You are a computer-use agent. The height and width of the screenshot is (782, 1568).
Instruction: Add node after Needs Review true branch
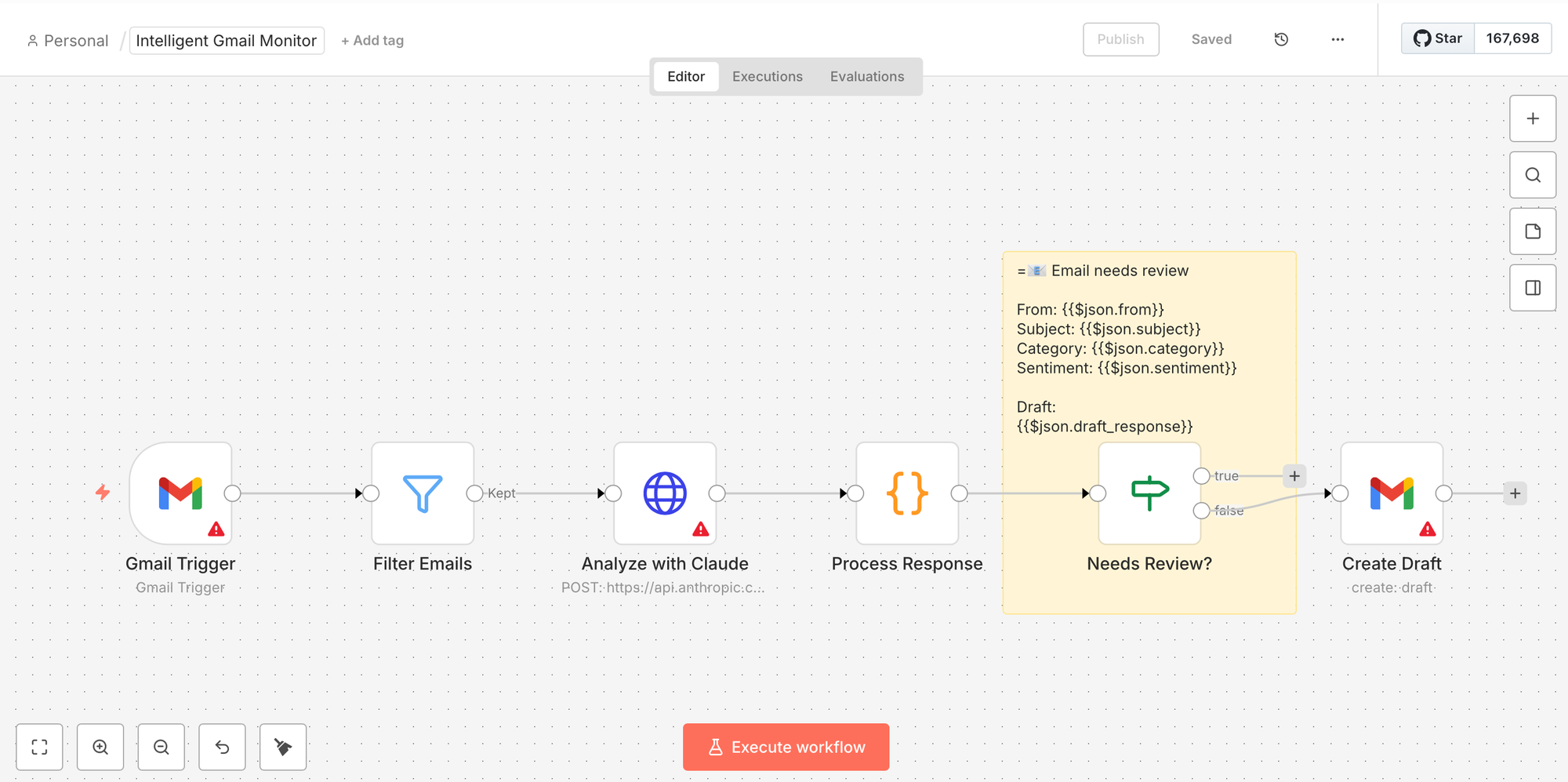(1294, 475)
